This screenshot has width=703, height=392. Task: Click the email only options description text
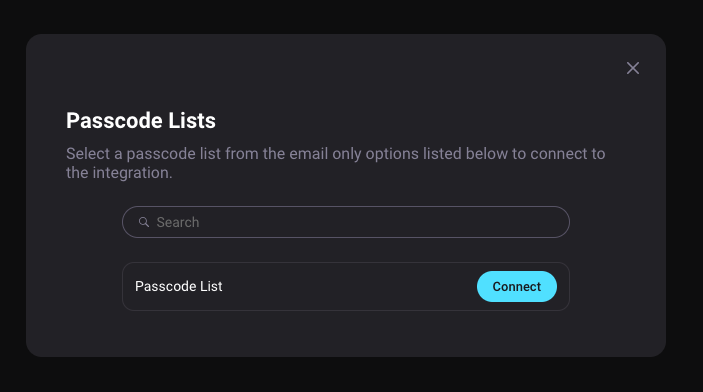tap(335, 163)
